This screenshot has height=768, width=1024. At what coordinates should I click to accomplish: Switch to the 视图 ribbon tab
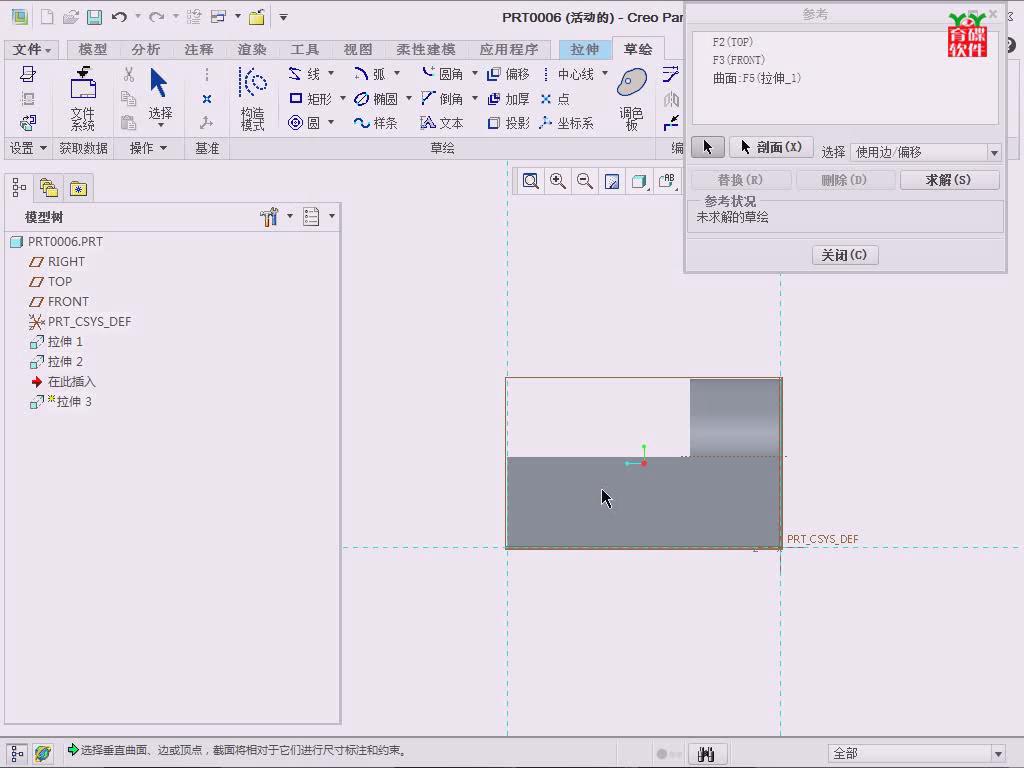[x=358, y=49]
